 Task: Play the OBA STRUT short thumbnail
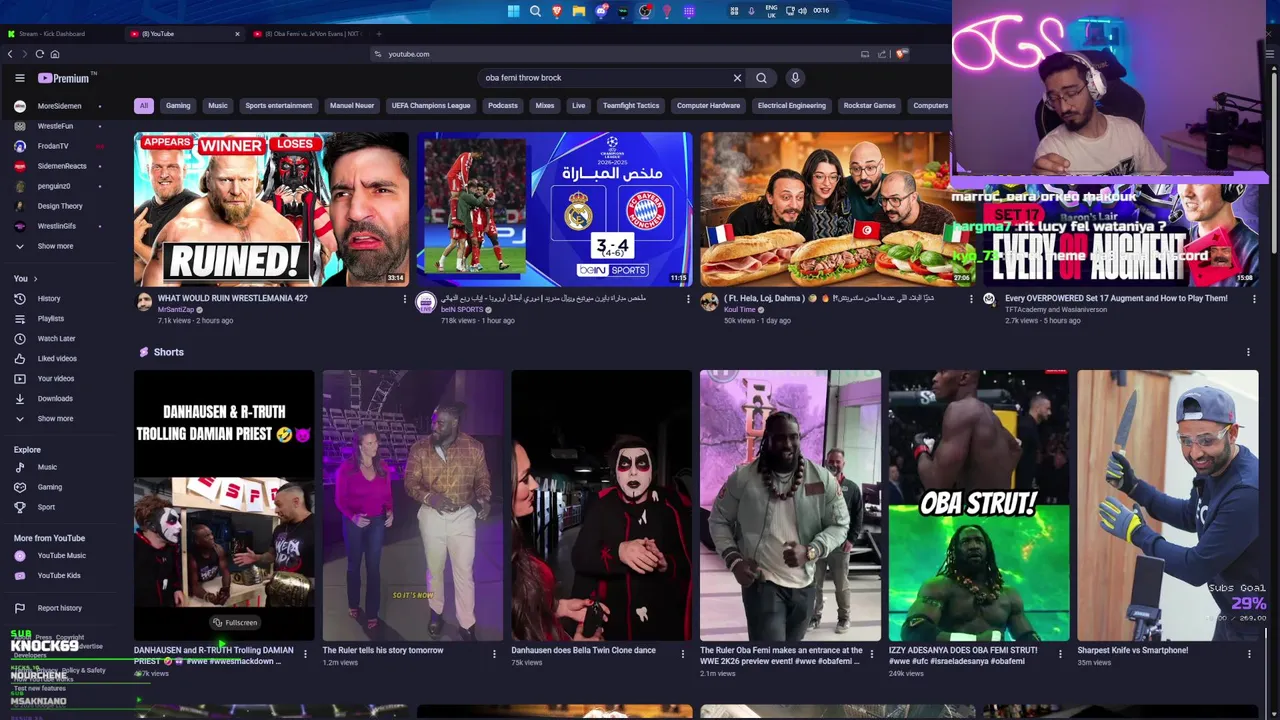point(979,505)
